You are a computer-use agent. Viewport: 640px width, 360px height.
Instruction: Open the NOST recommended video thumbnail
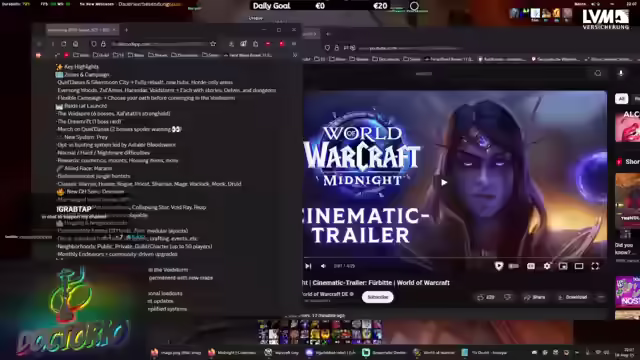627,292
